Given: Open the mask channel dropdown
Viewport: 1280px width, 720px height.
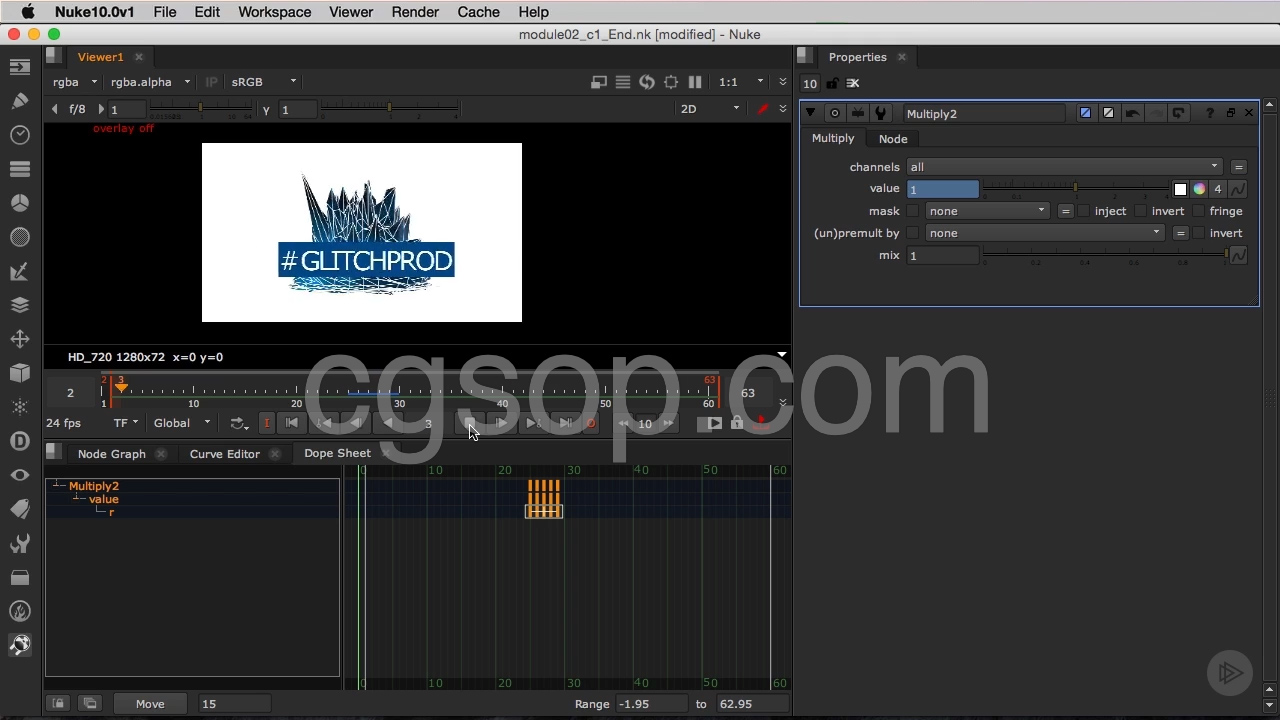Looking at the screenshot, I should tap(987, 211).
